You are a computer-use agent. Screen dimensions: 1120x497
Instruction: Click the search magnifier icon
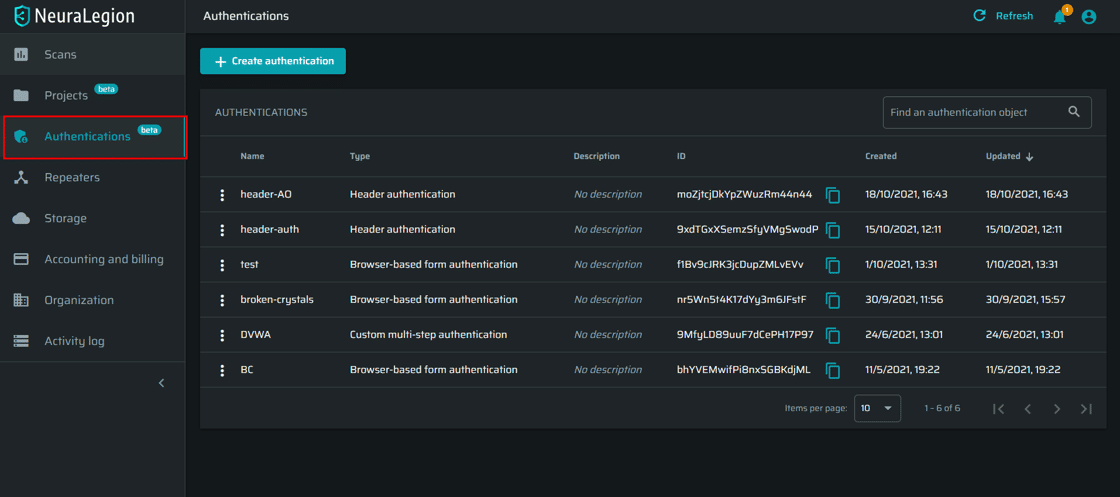1074,111
